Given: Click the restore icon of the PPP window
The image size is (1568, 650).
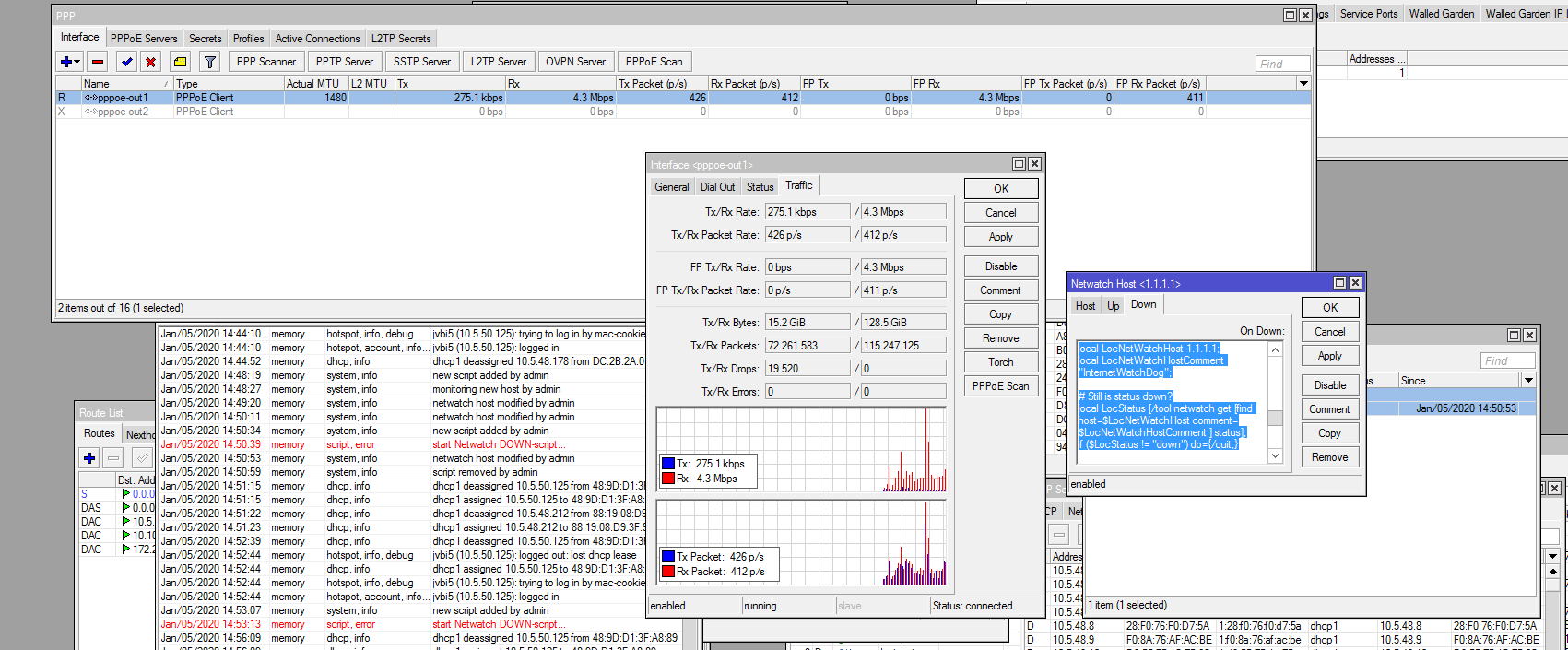Looking at the screenshot, I should pos(1291,15).
